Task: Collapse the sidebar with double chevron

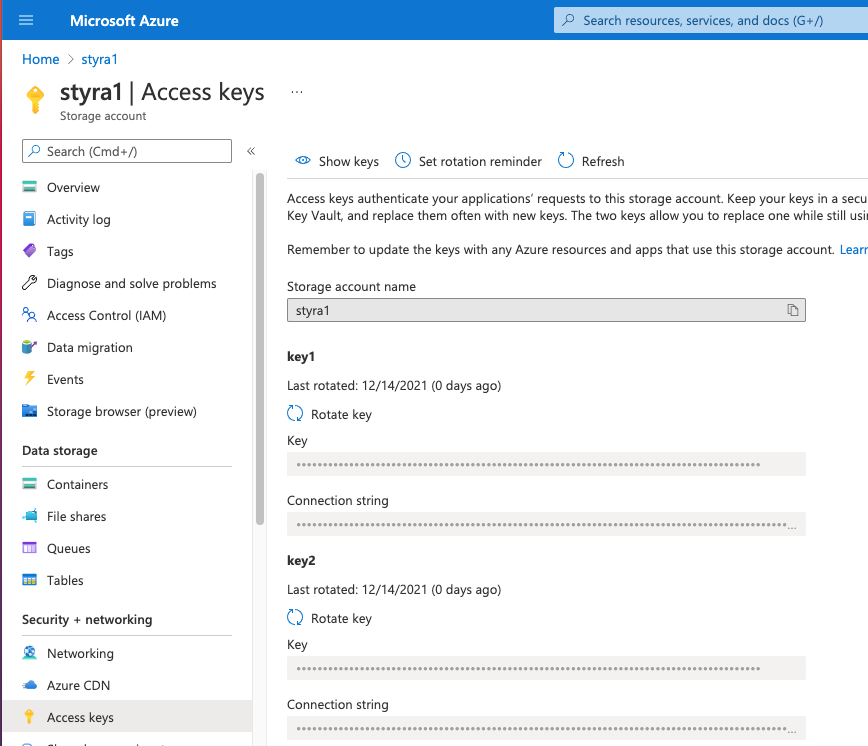Action: [x=251, y=151]
